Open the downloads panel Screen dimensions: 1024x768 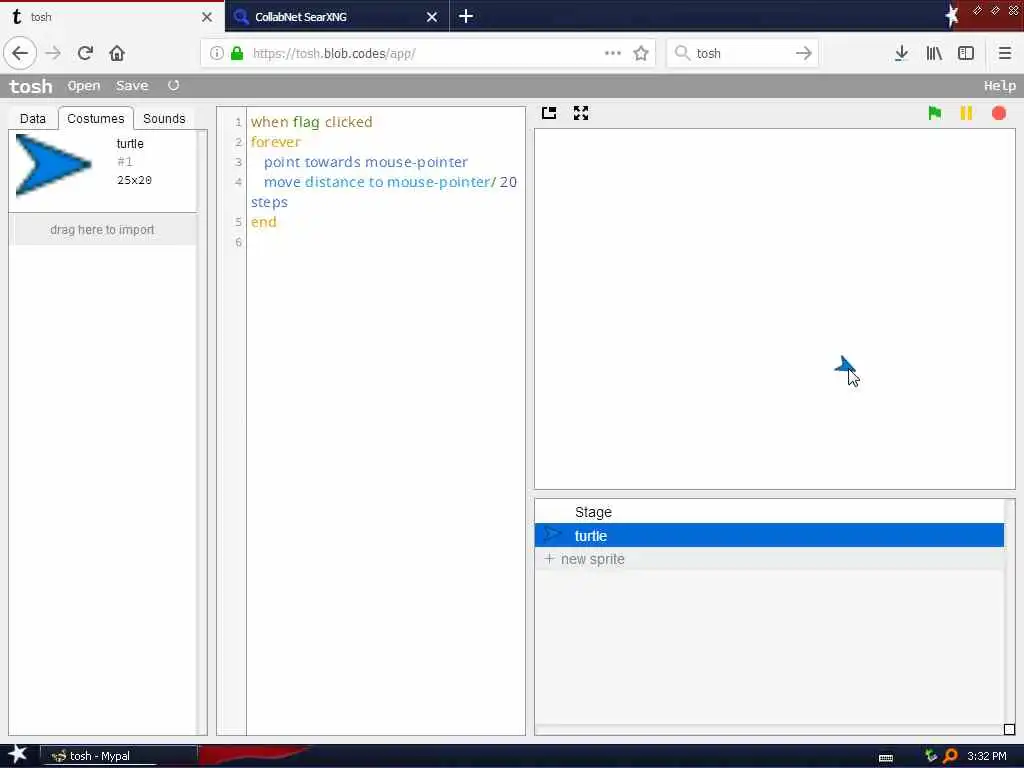pos(901,53)
